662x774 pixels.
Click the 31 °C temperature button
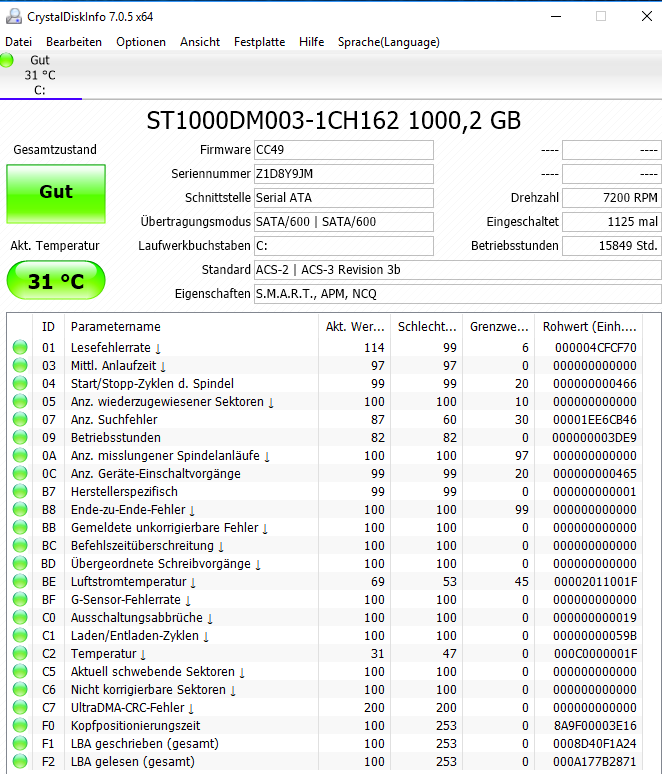(56, 280)
